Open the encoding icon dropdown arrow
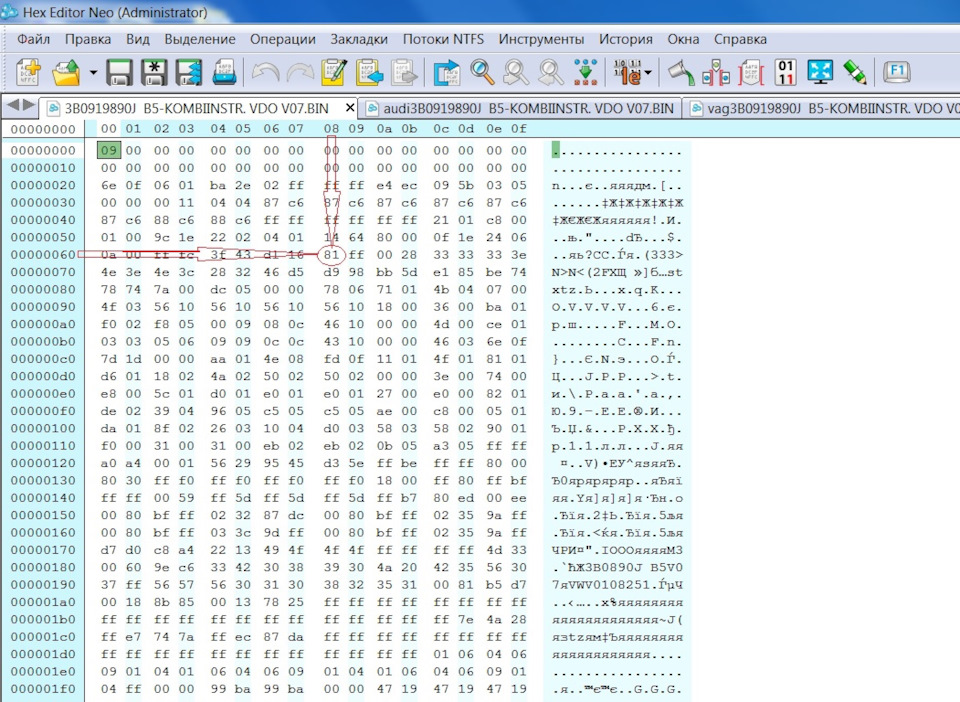 coord(648,73)
